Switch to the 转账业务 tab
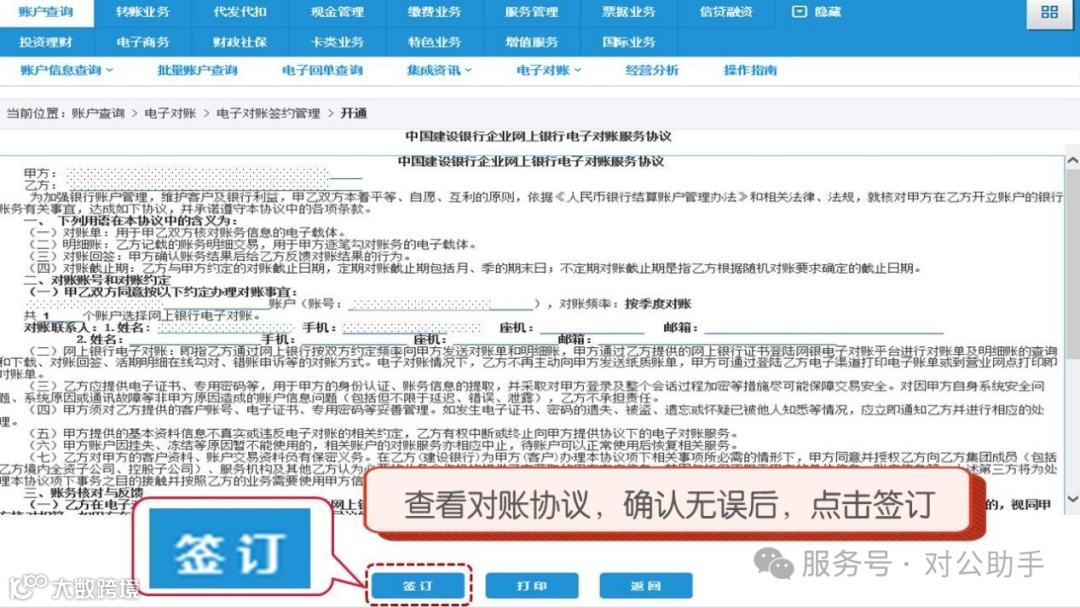Image resolution: width=1080 pixels, height=608 pixels. [143, 12]
